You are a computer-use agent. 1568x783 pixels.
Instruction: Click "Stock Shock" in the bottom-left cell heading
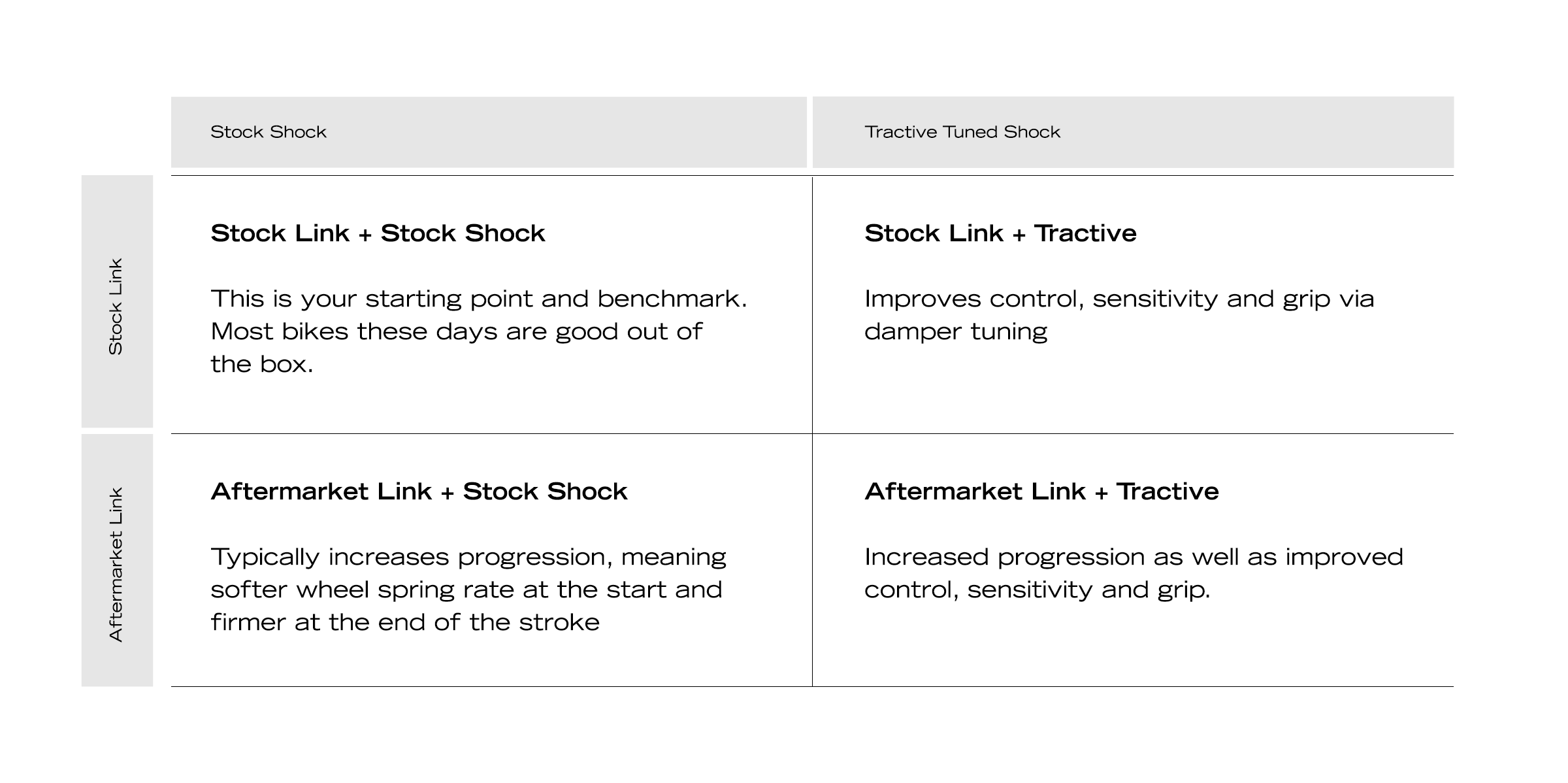coord(545,491)
